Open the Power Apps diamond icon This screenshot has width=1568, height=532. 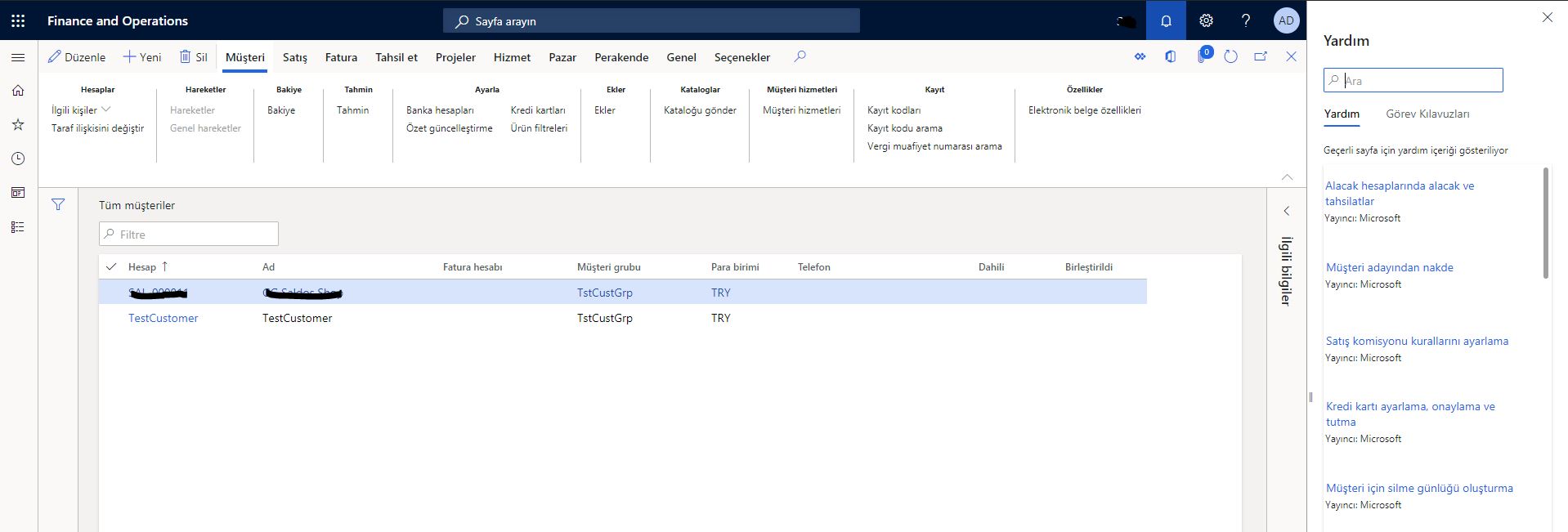click(1140, 56)
